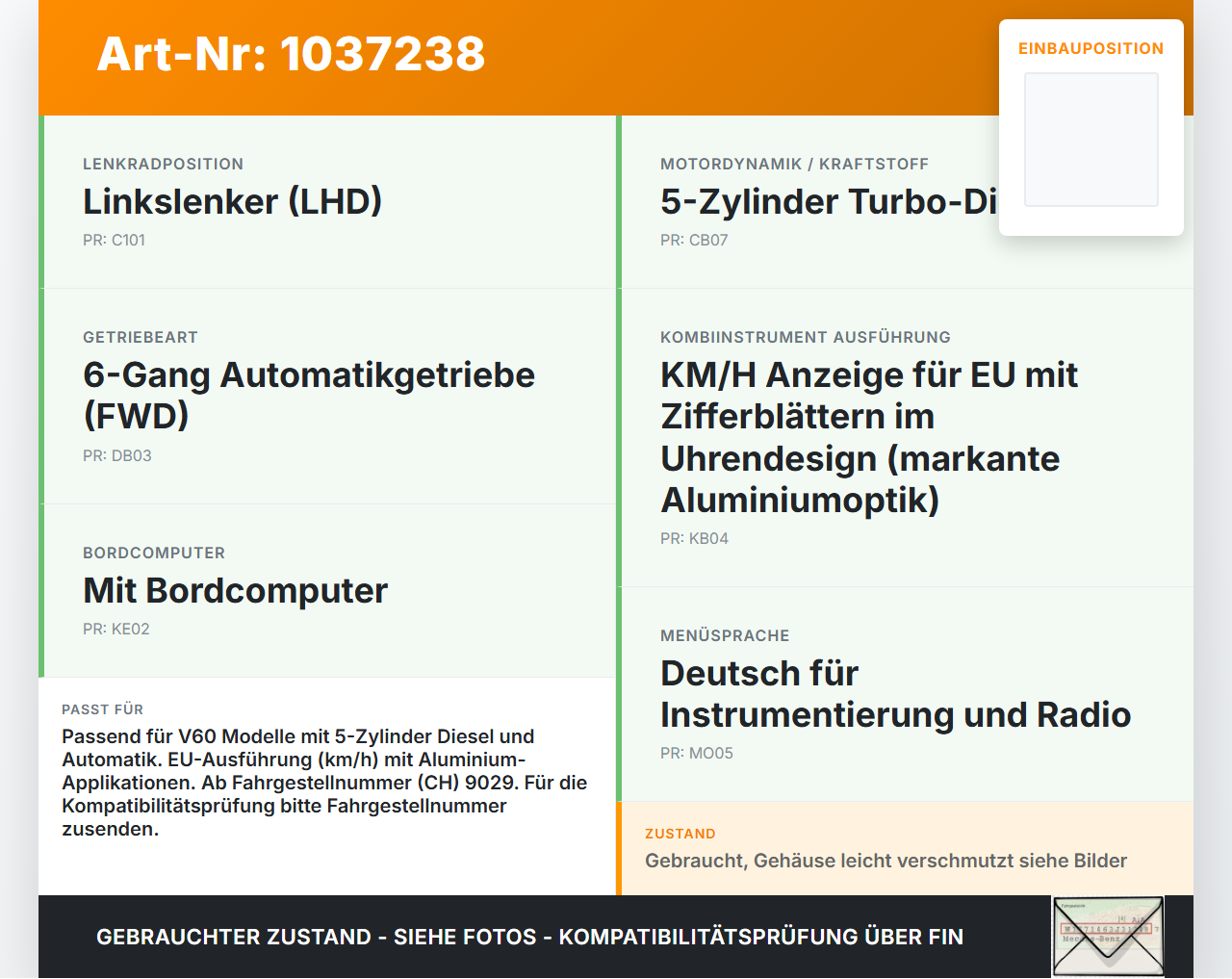The image size is (1232, 979).
Task: Click 6-Gang Automatikgetriebe (FWD) value
Action: [x=309, y=395]
